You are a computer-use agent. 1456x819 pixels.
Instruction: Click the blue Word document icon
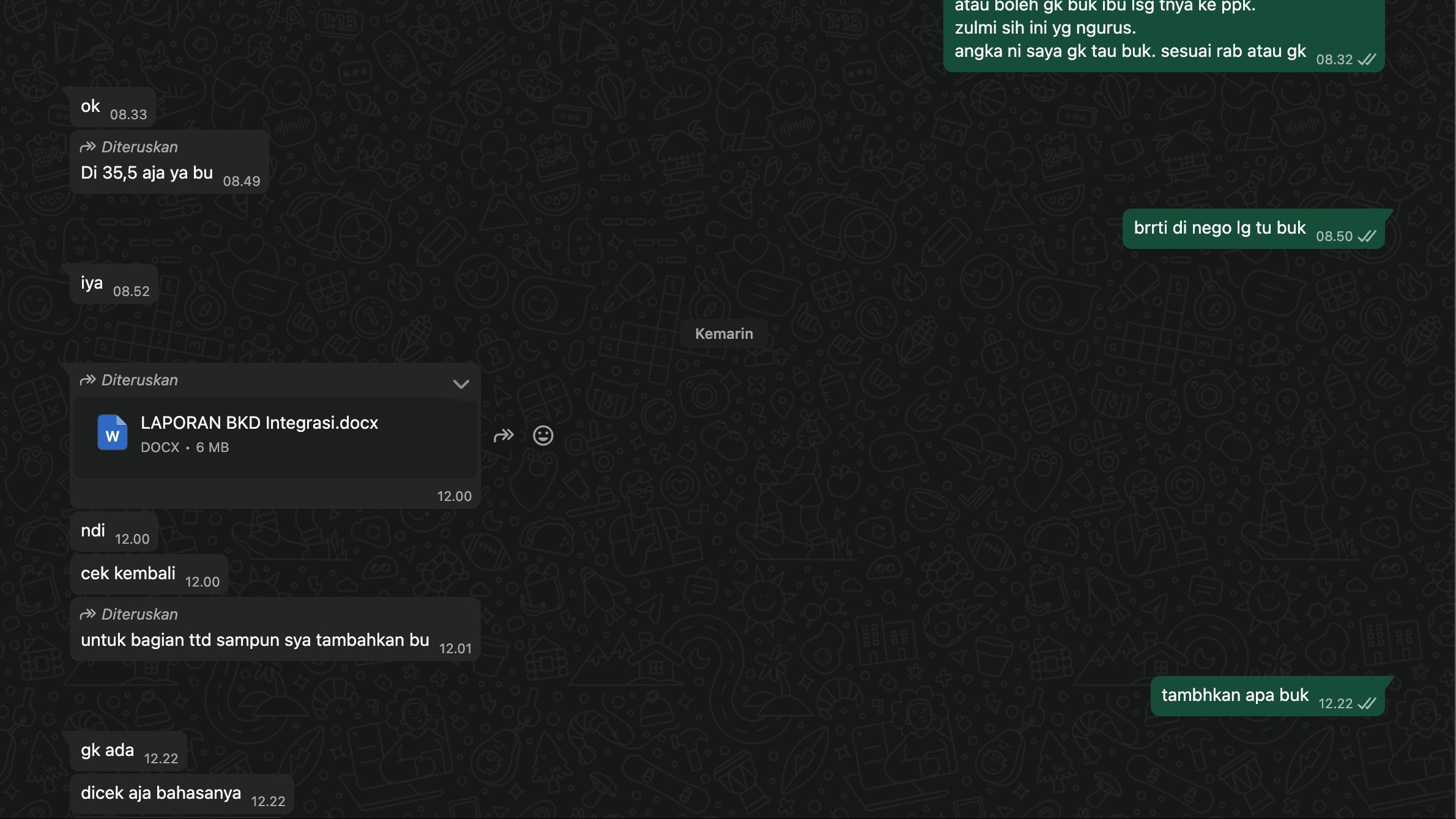[113, 433]
